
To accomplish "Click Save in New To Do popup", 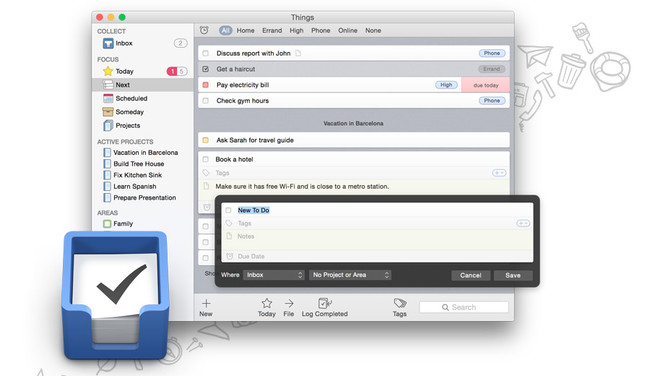I will point(513,275).
